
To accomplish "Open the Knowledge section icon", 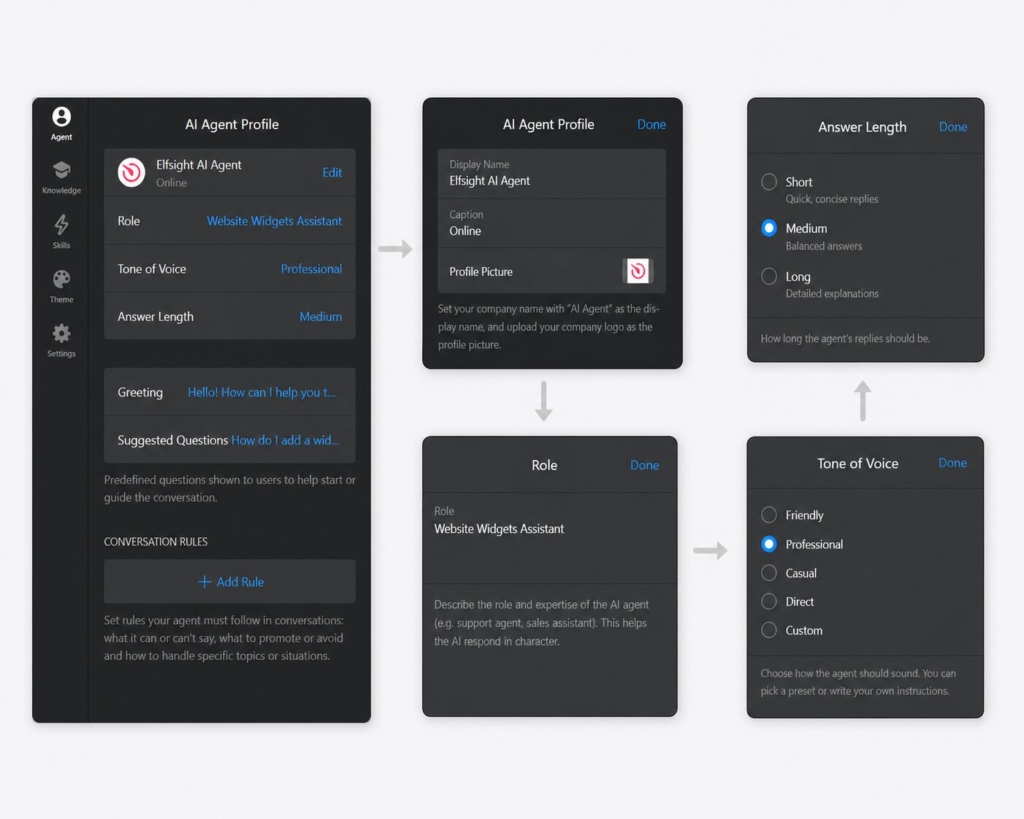I will [x=61, y=170].
